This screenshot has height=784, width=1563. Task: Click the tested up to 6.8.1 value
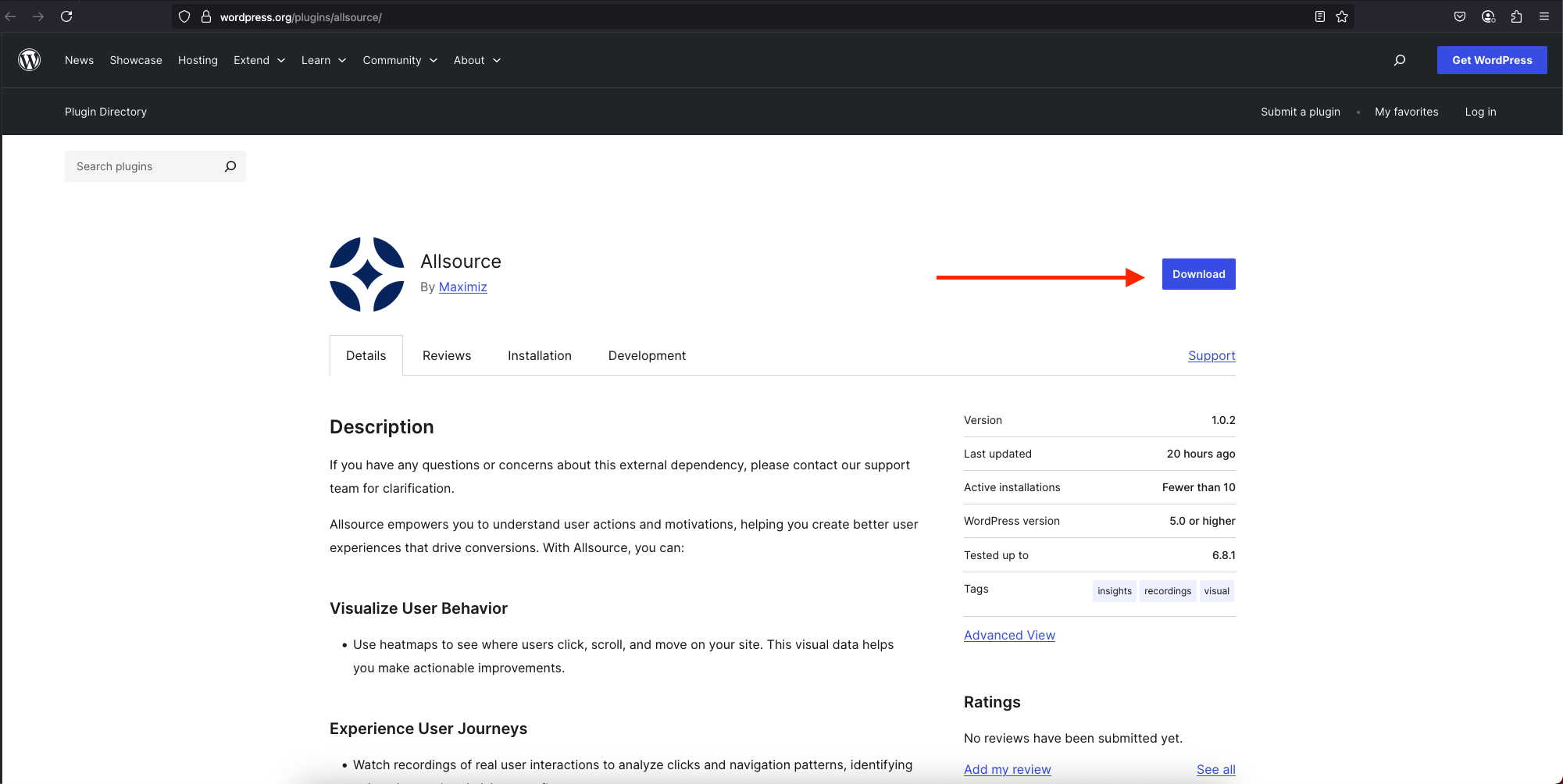tap(1224, 555)
